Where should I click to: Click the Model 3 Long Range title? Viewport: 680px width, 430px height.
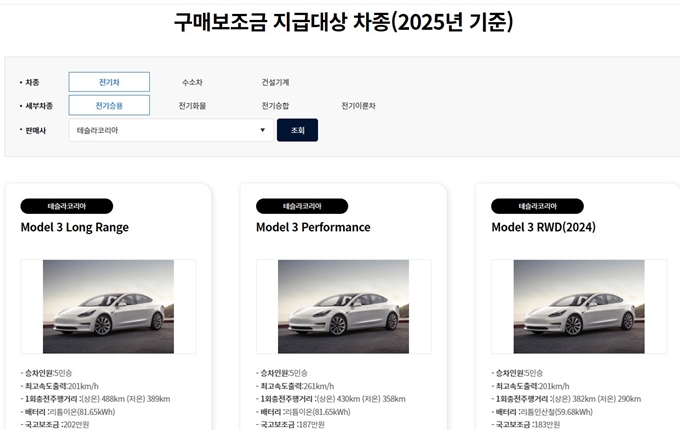[75, 227]
